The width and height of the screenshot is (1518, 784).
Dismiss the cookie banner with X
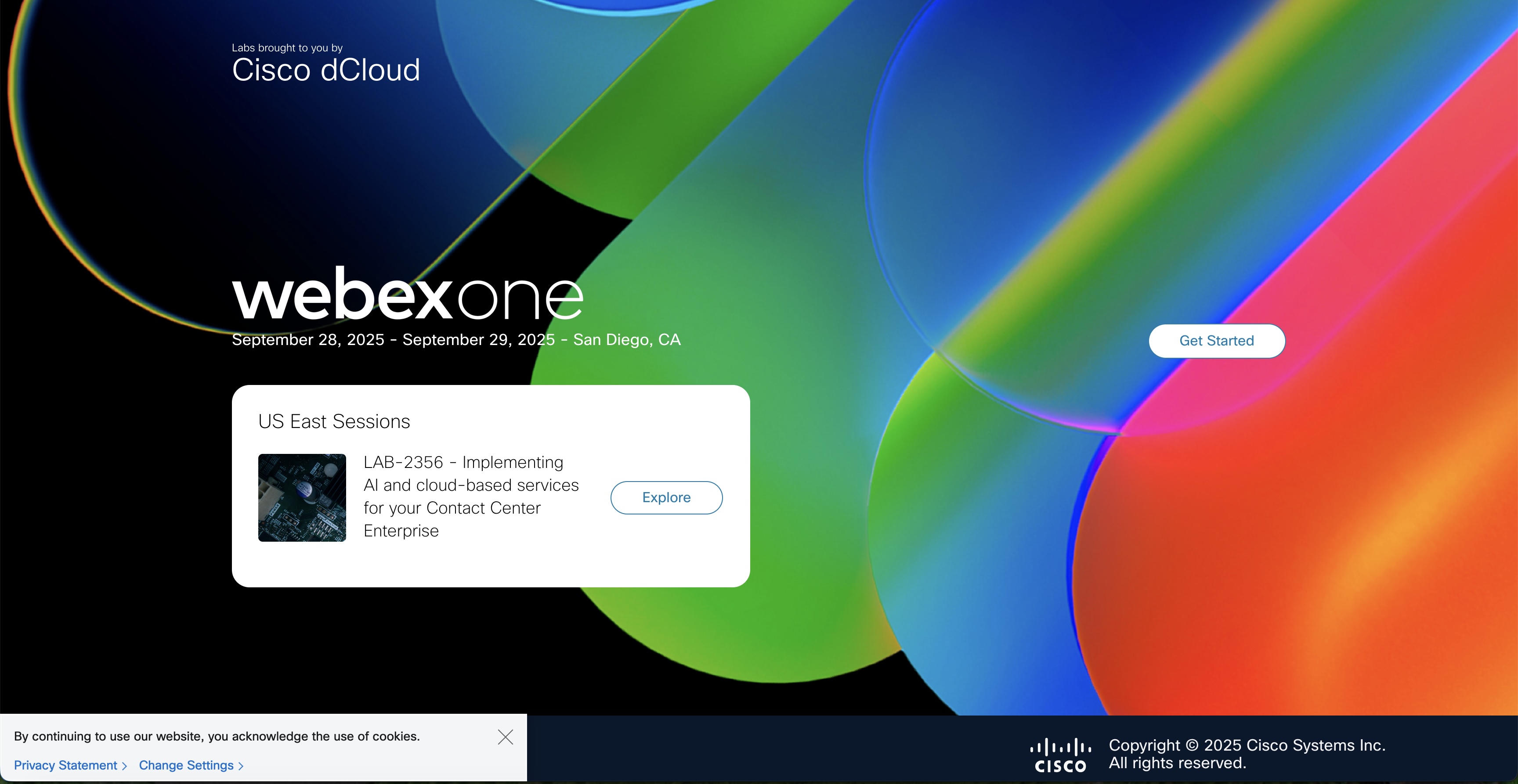(x=505, y=737)
